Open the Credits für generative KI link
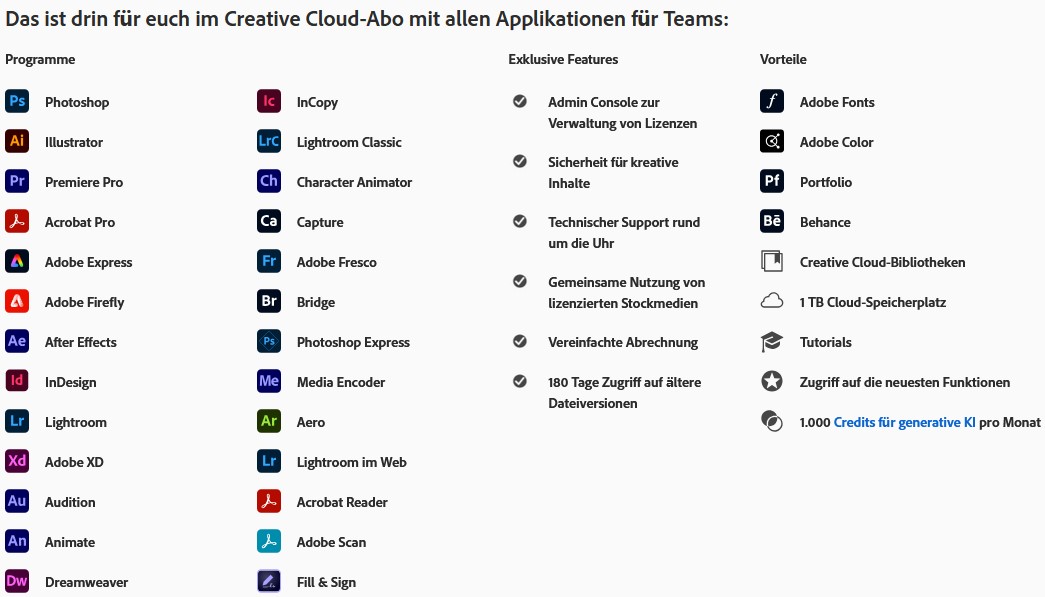Viewport: 1045px width, 597px height. click(904, 422)
